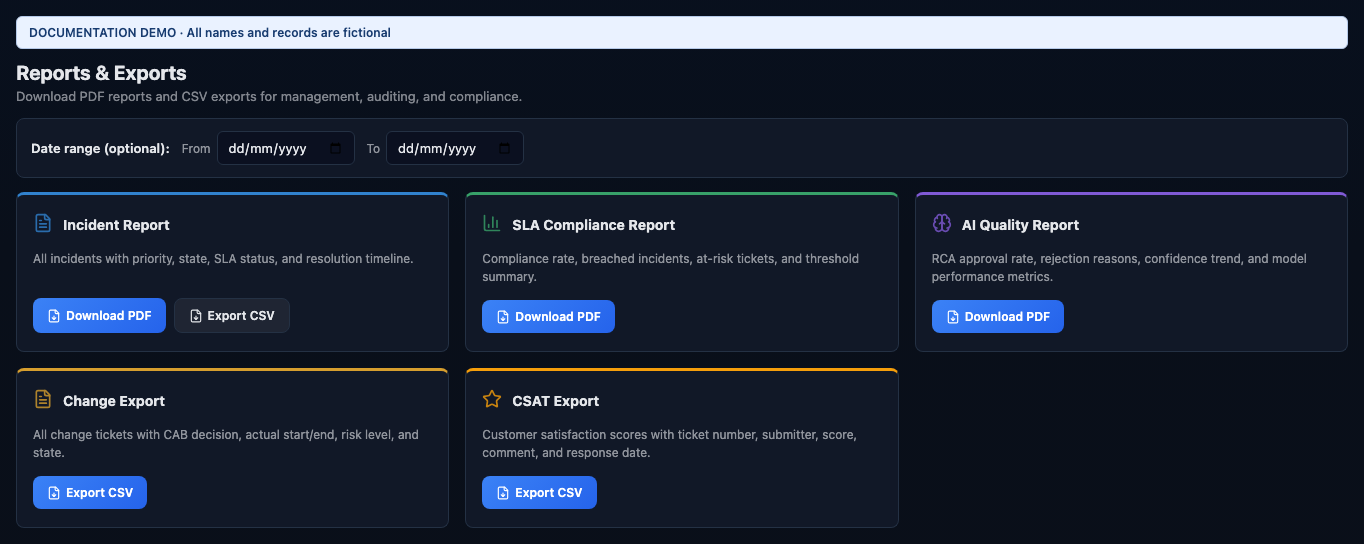Click the Change Export card title
Image resolution: width=1364 pixels, height=544 pixels.
[114, 401]
